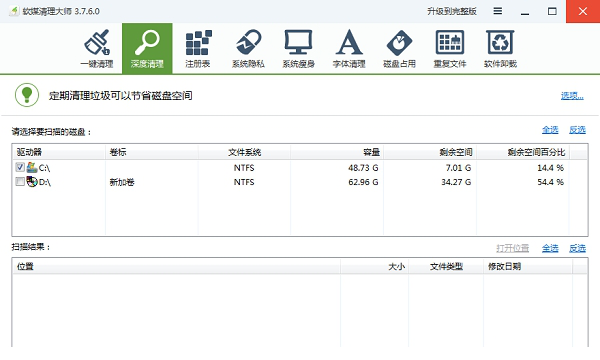The image size is (600, 360).
Task: Open the 注册表 registry cleaner
Action: (198, 49)
